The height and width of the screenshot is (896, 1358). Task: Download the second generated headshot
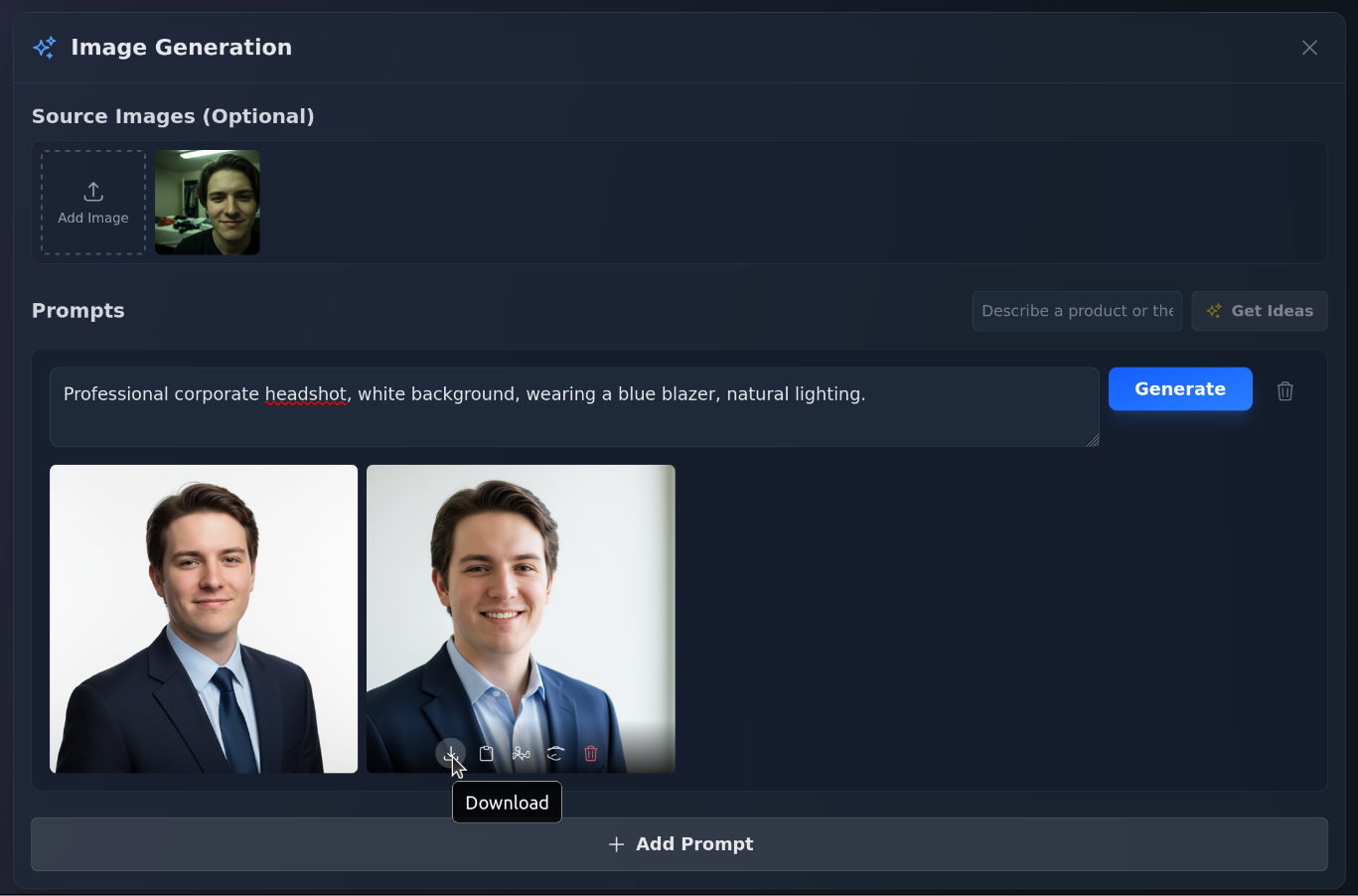(450, 753)
